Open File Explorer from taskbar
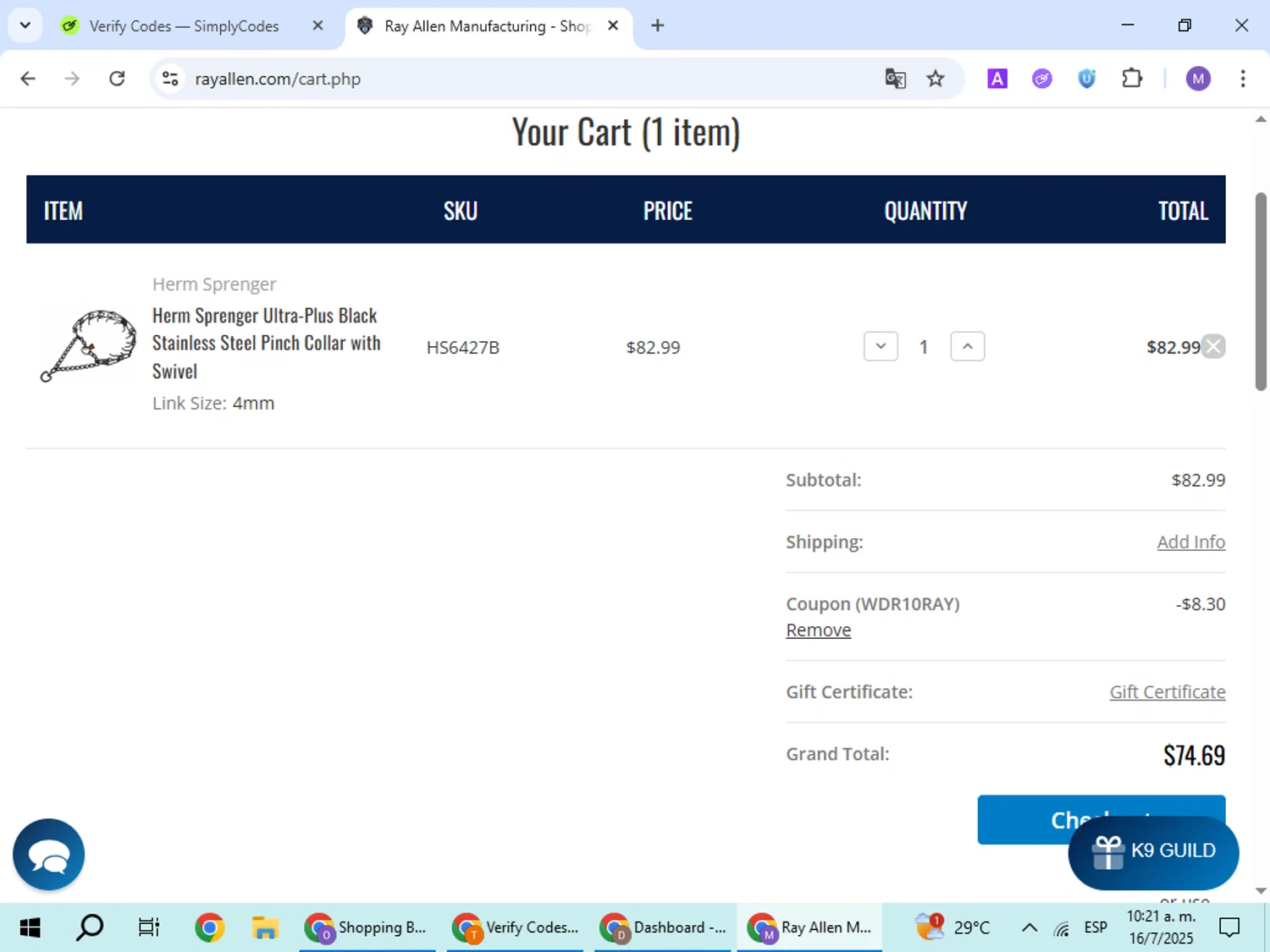 (265, 927)
